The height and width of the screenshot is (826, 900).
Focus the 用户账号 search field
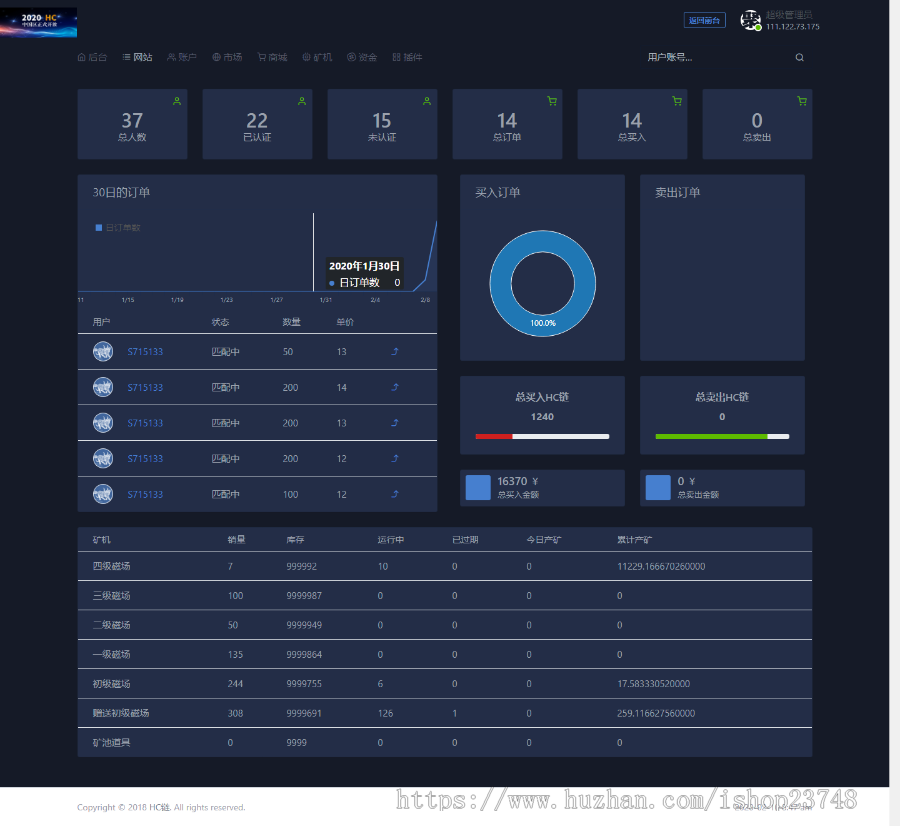tap(717, 57)
